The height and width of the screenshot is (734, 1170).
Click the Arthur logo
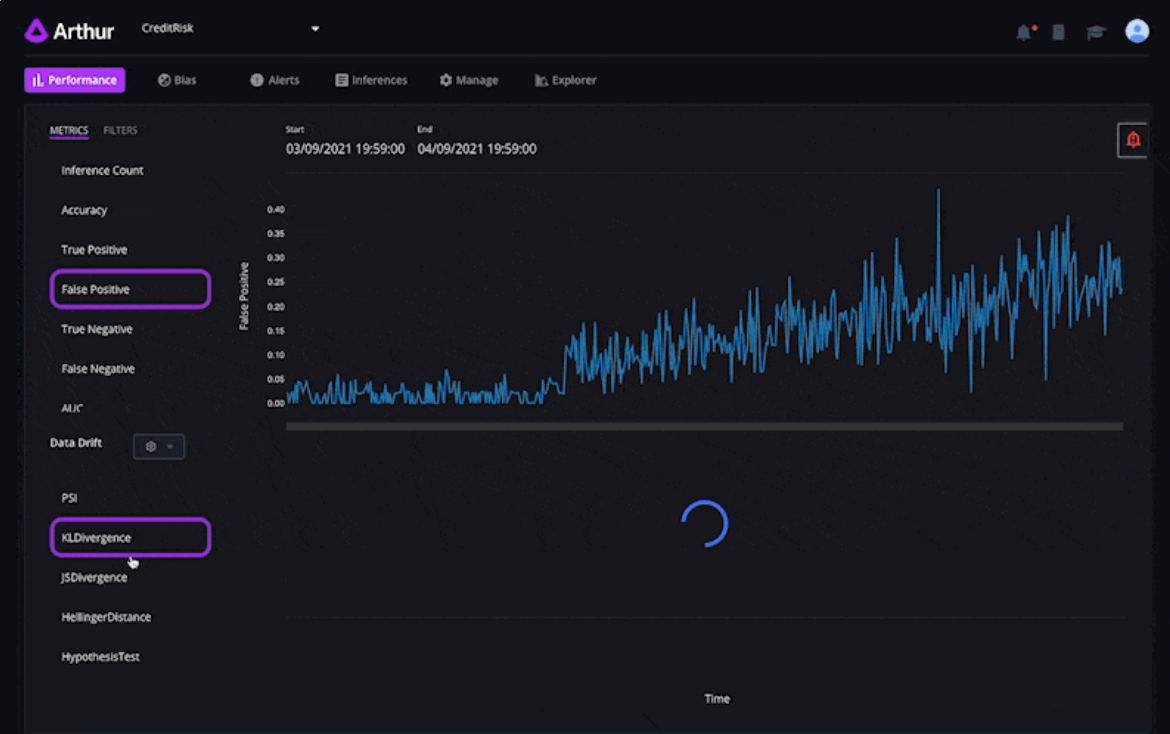coord(69,31)
